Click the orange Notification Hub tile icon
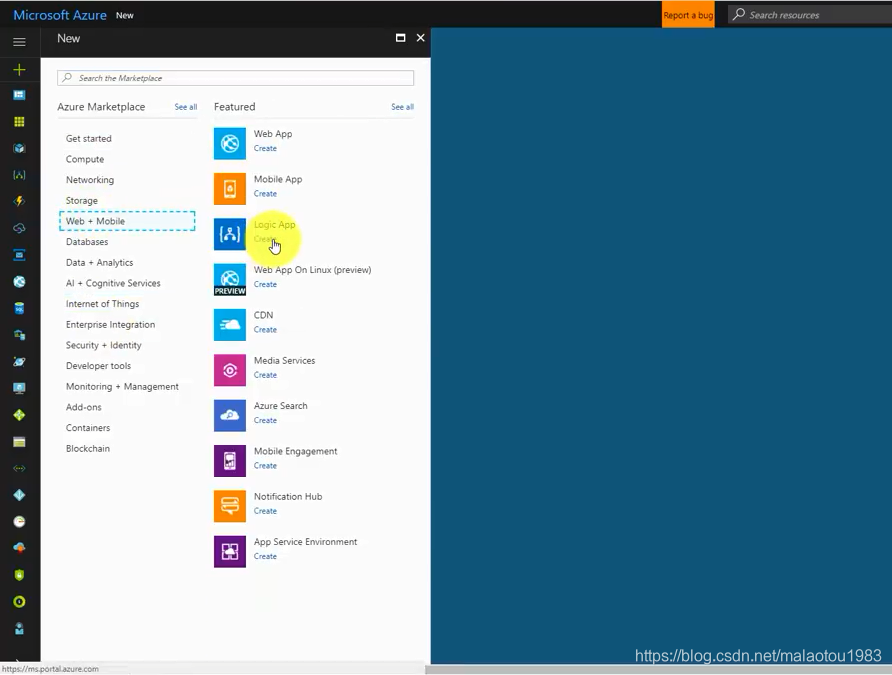This screenshot has width=892, height=675. [230, 506]
